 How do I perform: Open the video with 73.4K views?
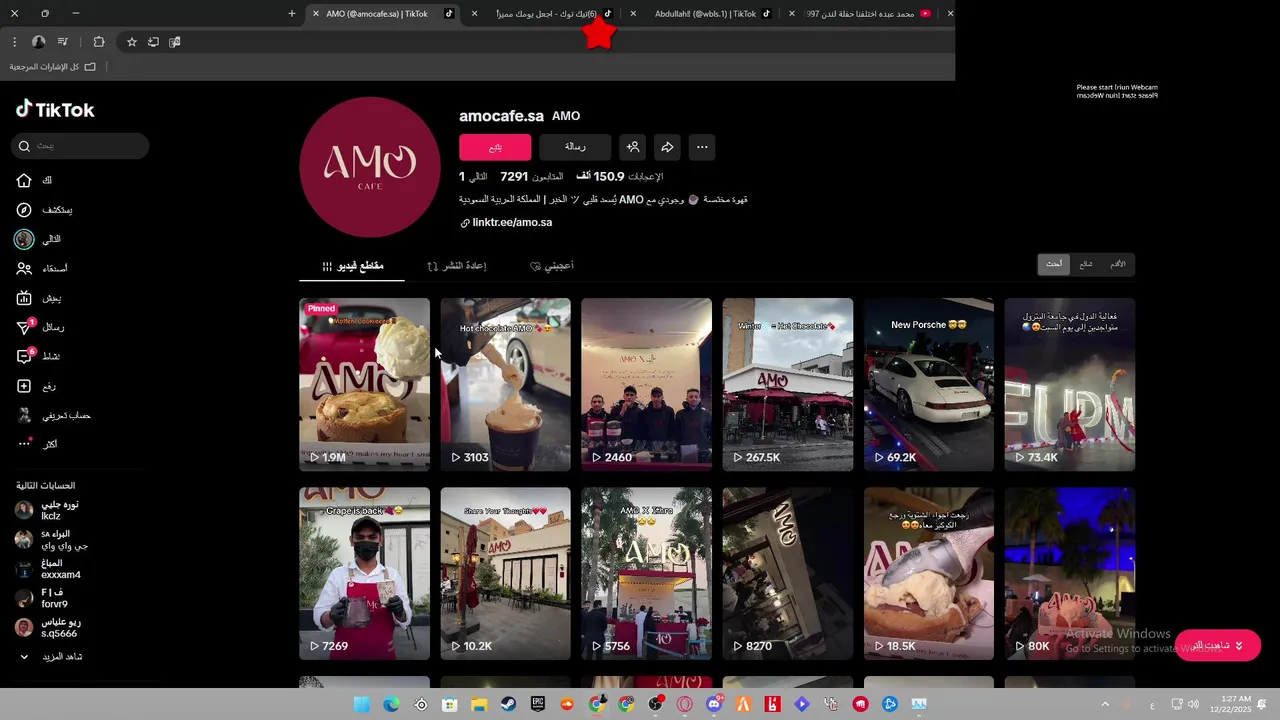(1070, 384)
